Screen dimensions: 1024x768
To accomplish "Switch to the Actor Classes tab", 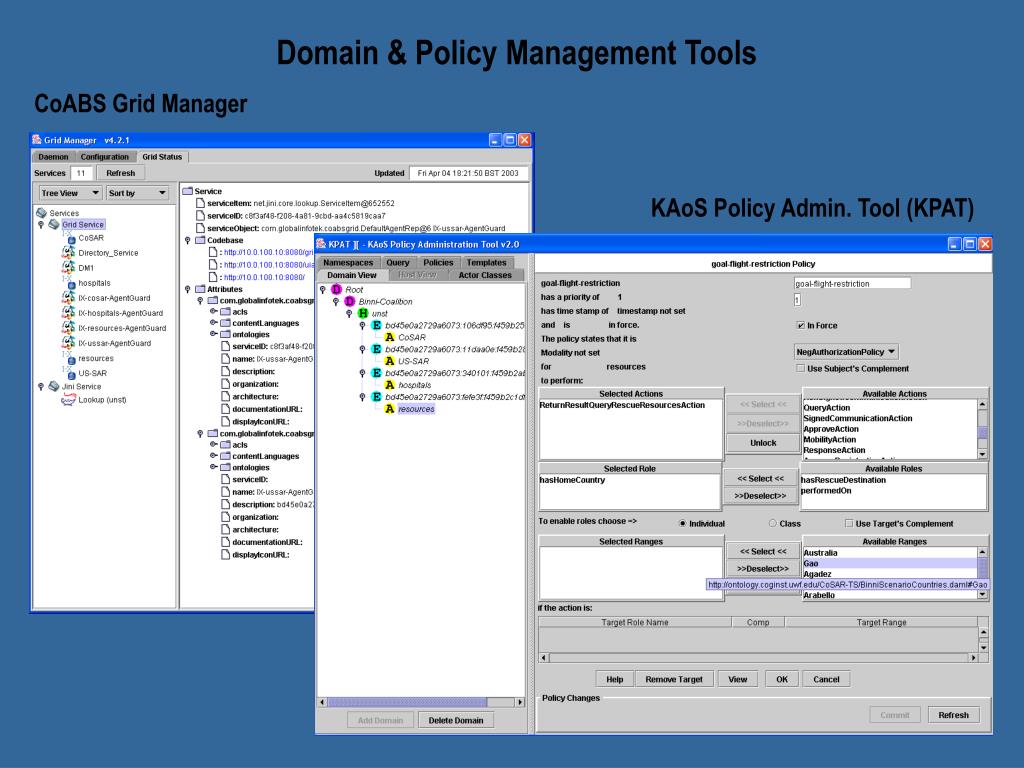I will pos(485,275).
